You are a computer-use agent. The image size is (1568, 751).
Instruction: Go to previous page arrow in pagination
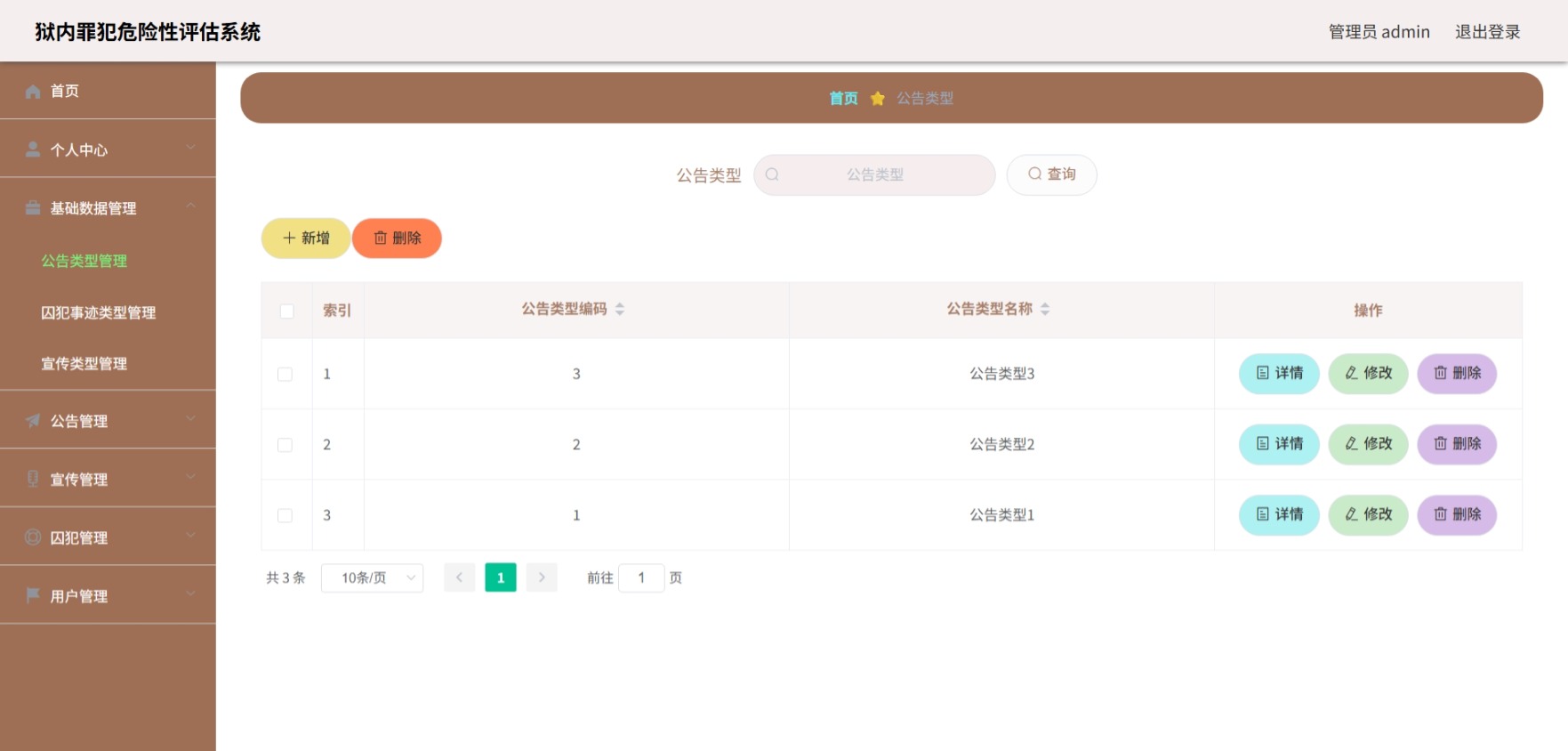point(459,577)
